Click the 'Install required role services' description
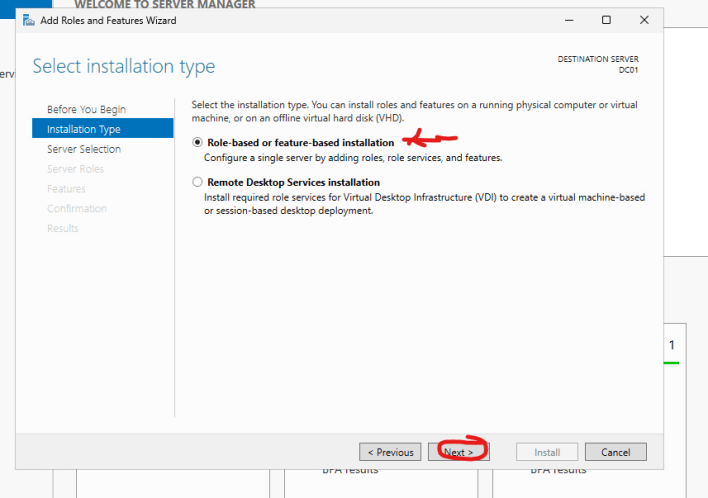Image resolution: width=708 pixels, height=498 pixels. tap(424, 204)
